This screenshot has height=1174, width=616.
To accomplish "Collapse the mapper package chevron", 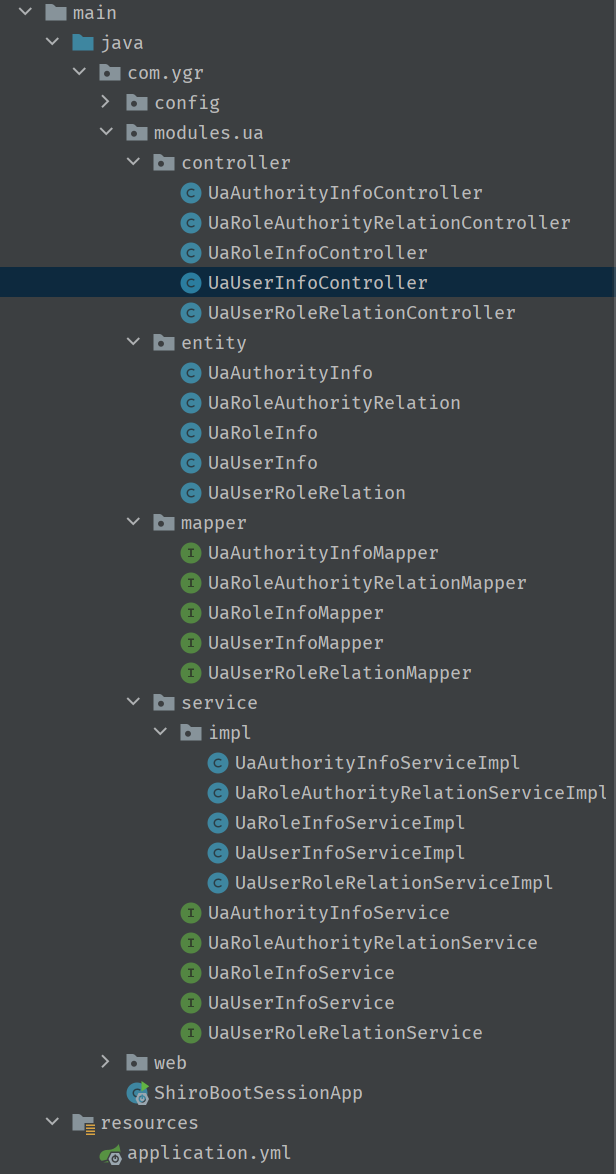I will [133, 522].
